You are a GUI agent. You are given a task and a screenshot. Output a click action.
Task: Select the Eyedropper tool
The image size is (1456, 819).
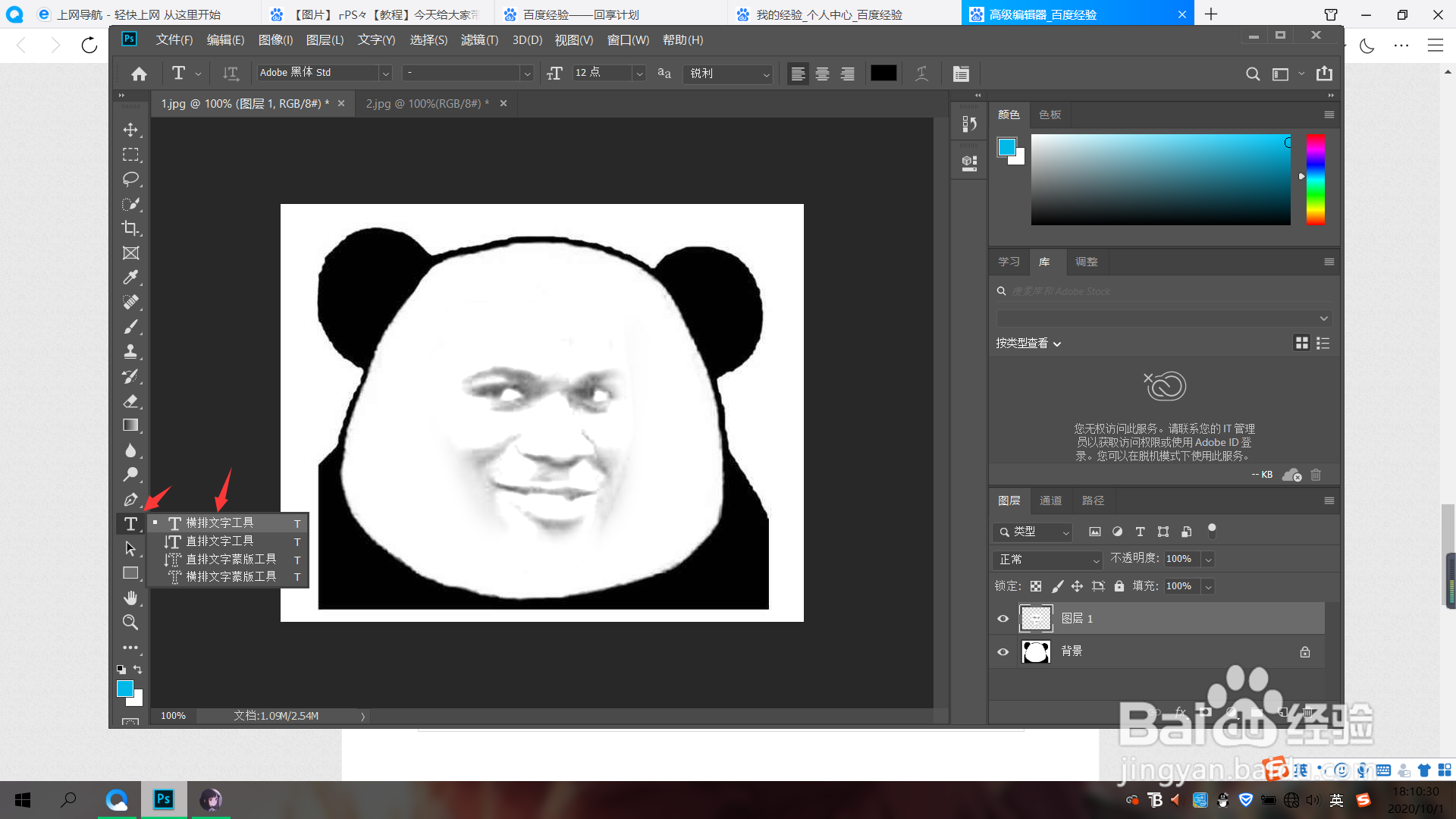tap(130, 278)
